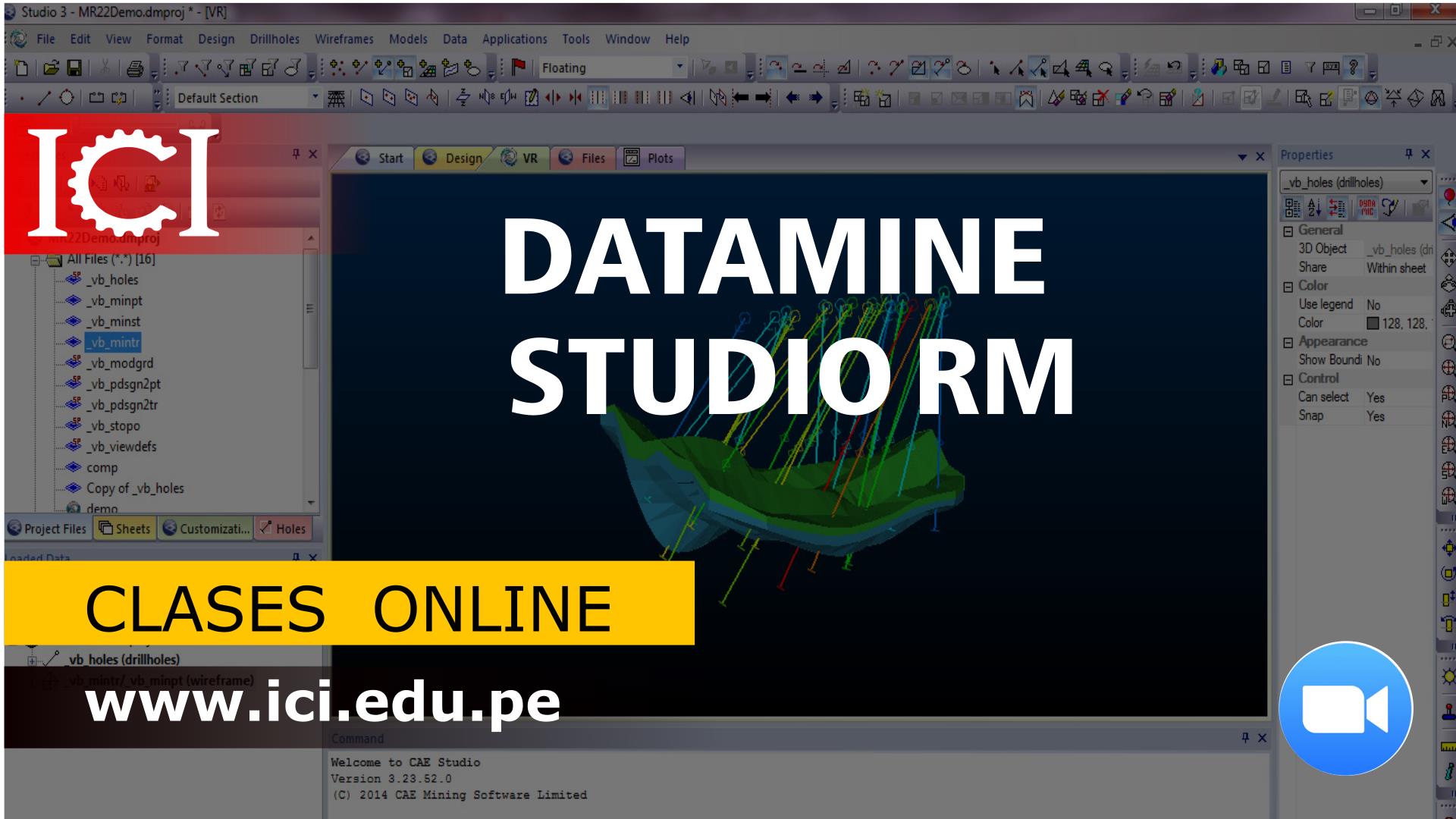Click the blue right arrow icon
This screenshot has width=1456, height=819.
(816, 98)
